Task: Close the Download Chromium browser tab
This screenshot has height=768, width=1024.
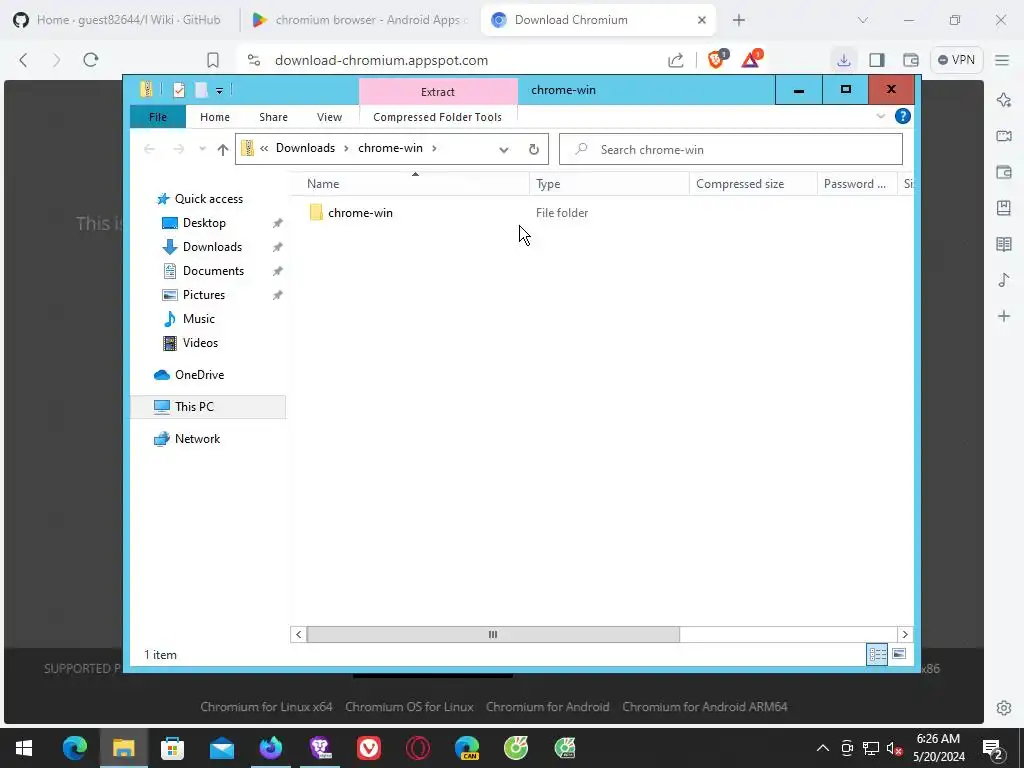Action: 701,20
